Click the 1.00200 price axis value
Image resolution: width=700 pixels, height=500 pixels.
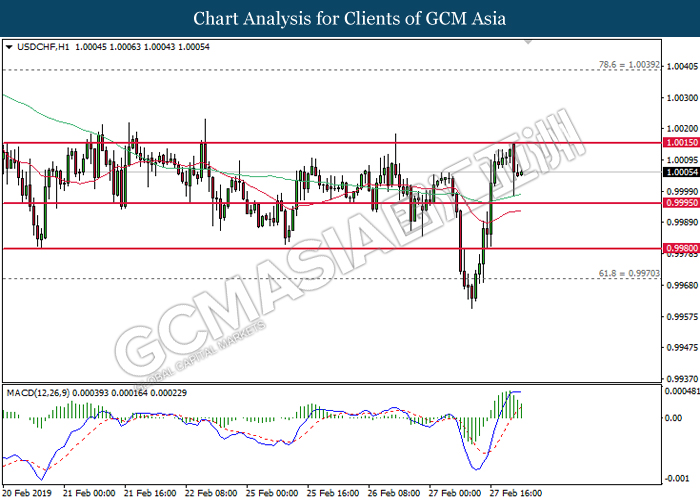coord(682,129)
